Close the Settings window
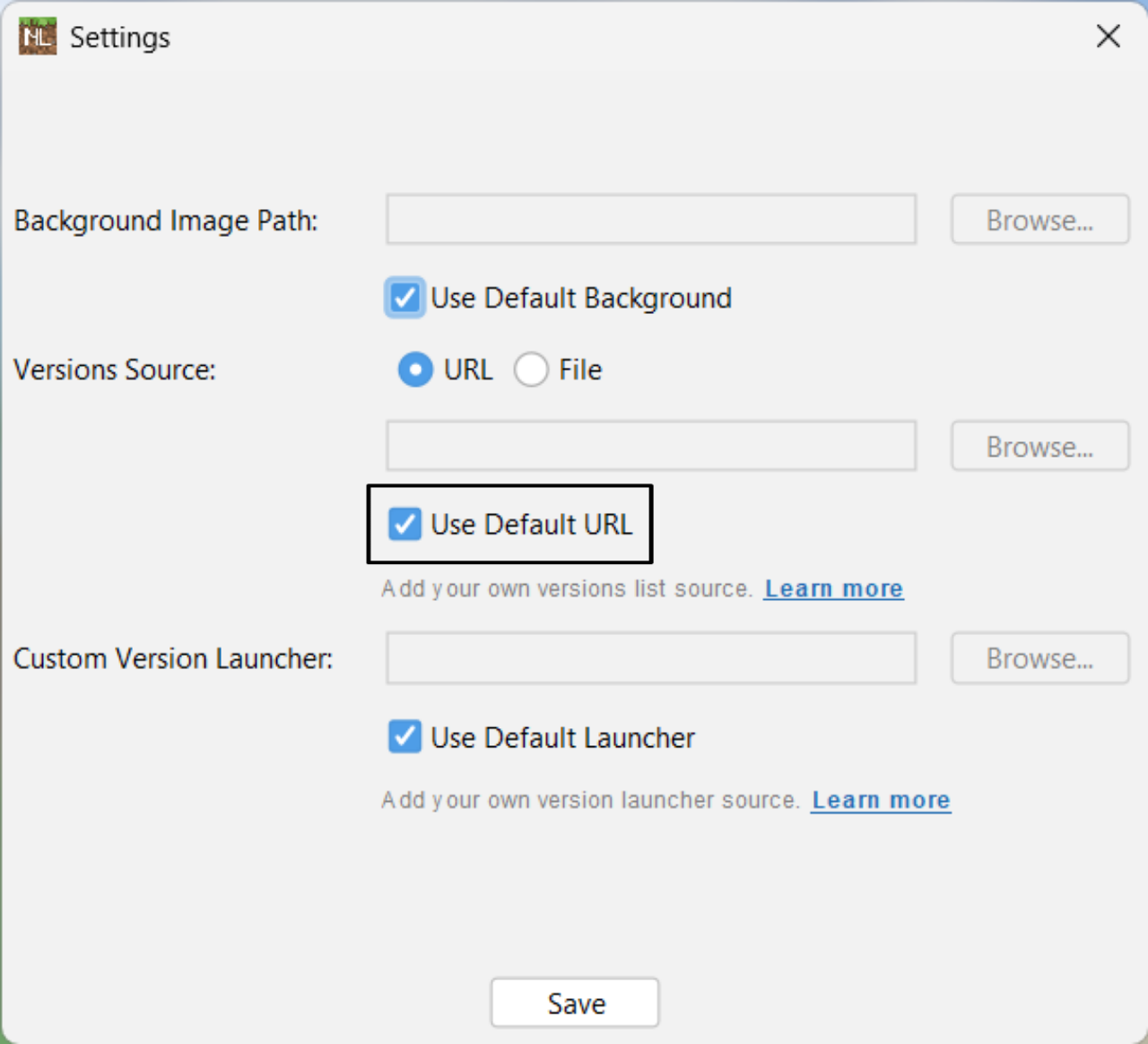 1108,37
